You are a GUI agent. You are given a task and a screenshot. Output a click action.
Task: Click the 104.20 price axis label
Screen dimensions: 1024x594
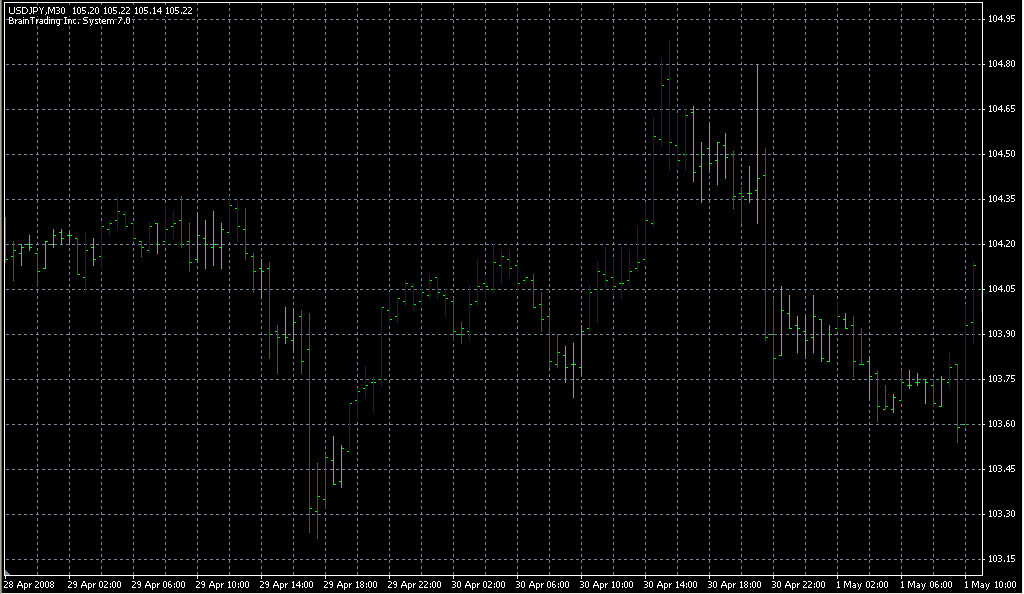[1000, 244]
